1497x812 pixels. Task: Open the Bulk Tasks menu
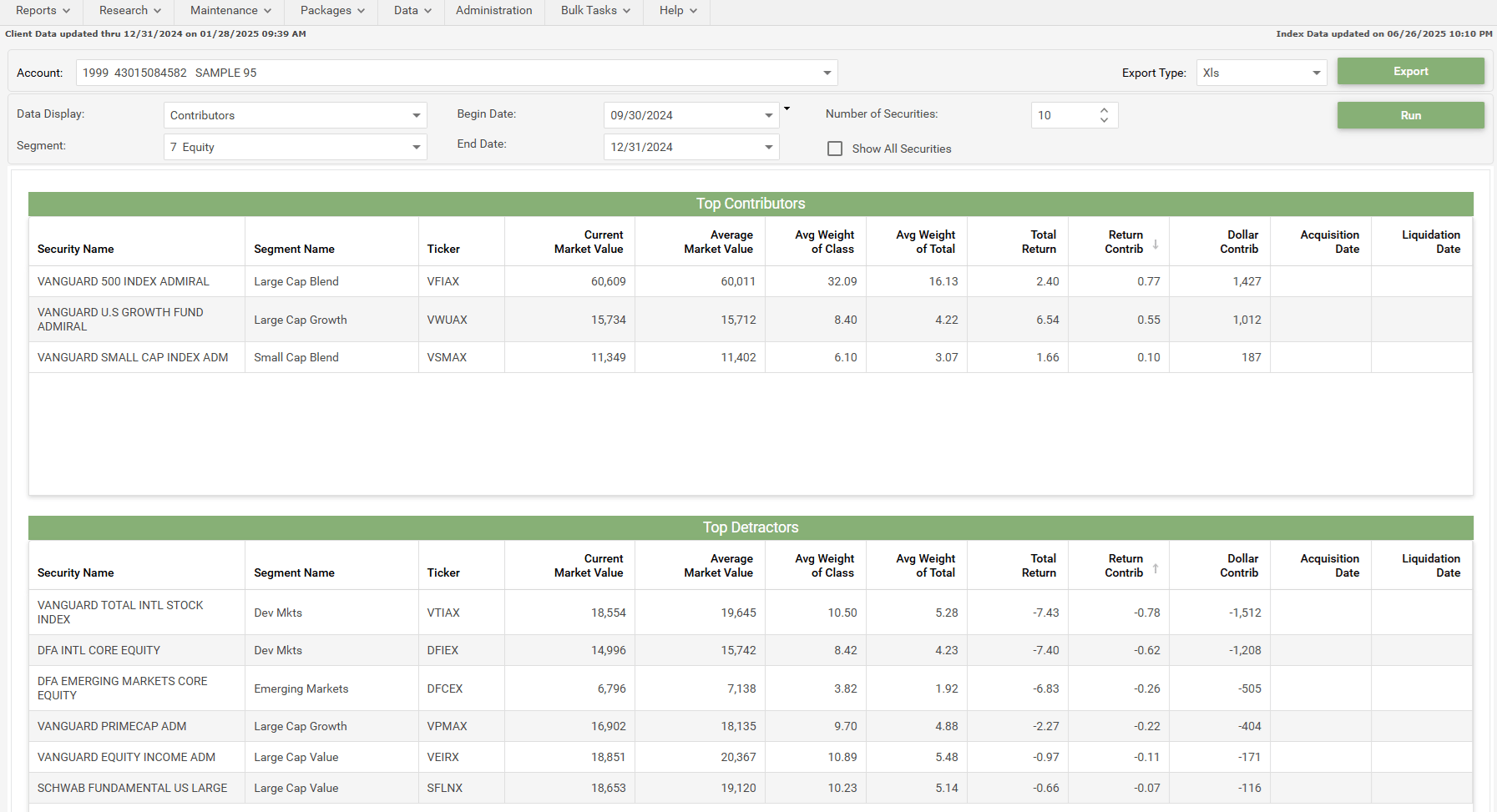595,11
